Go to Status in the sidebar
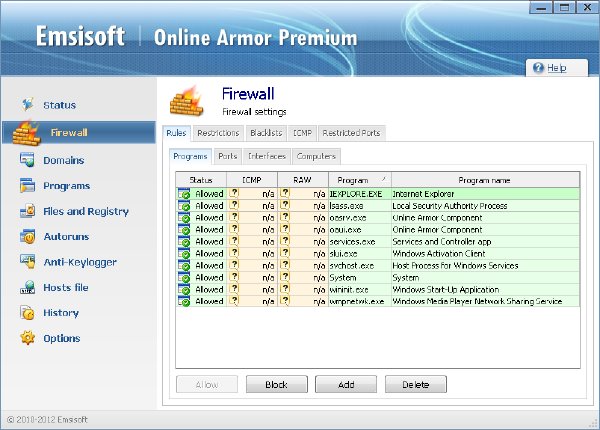 click(x=60, y=105)
